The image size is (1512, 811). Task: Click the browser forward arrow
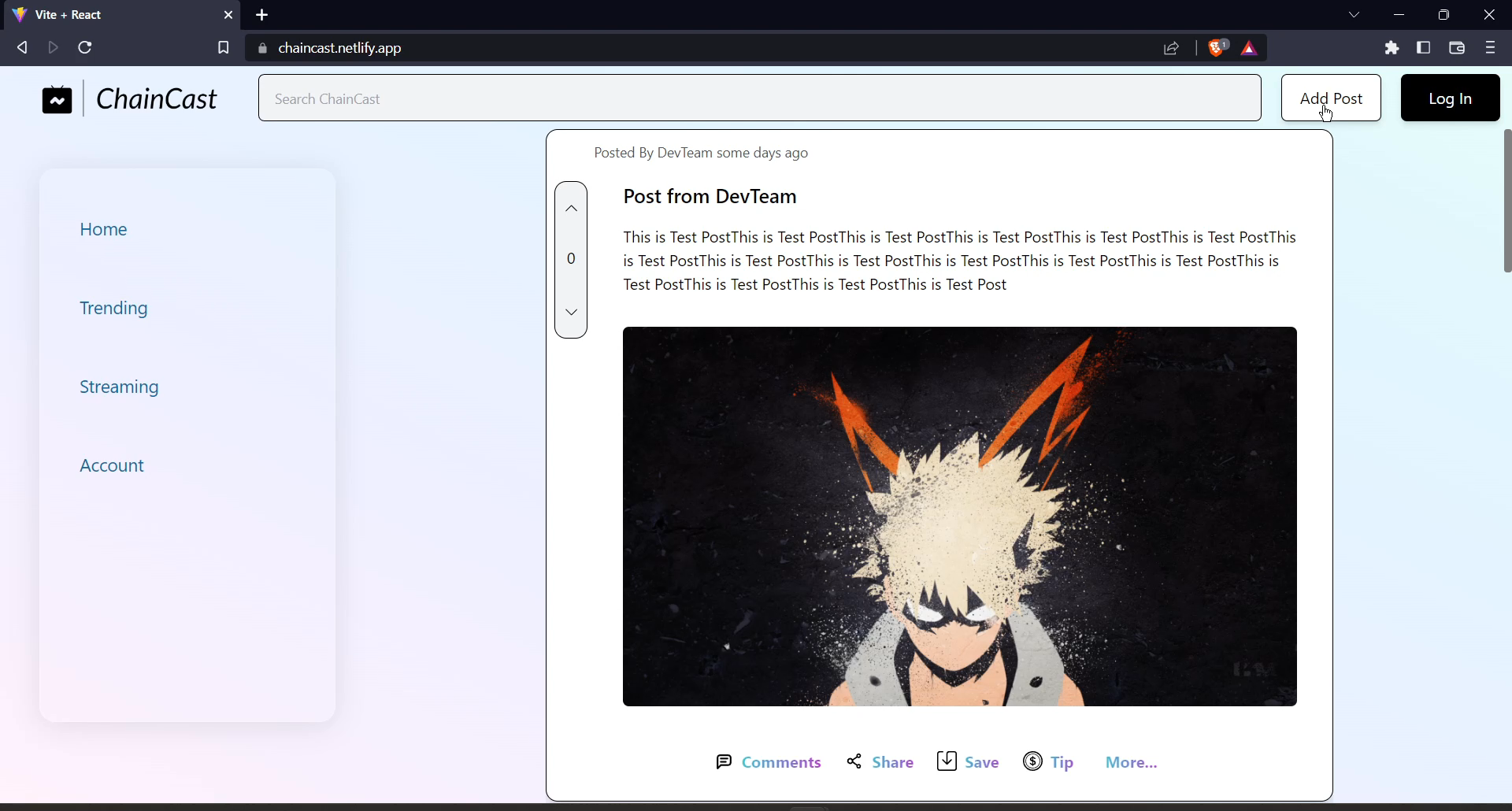click(x=54, y=48)
